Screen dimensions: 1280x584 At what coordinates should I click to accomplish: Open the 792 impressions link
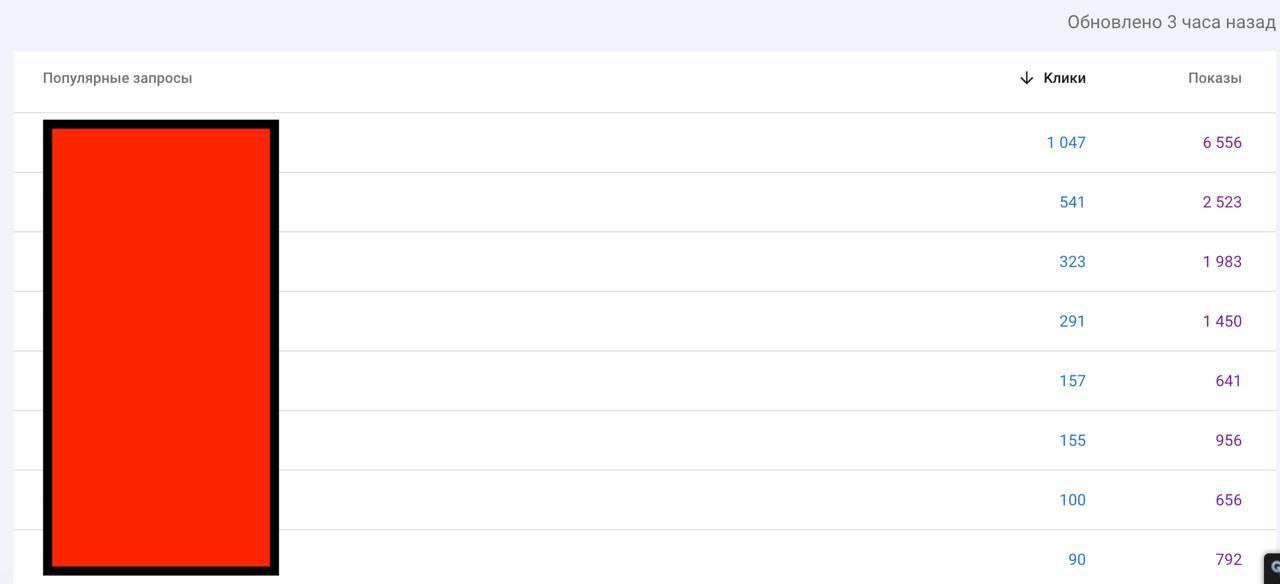[1228, 560]
